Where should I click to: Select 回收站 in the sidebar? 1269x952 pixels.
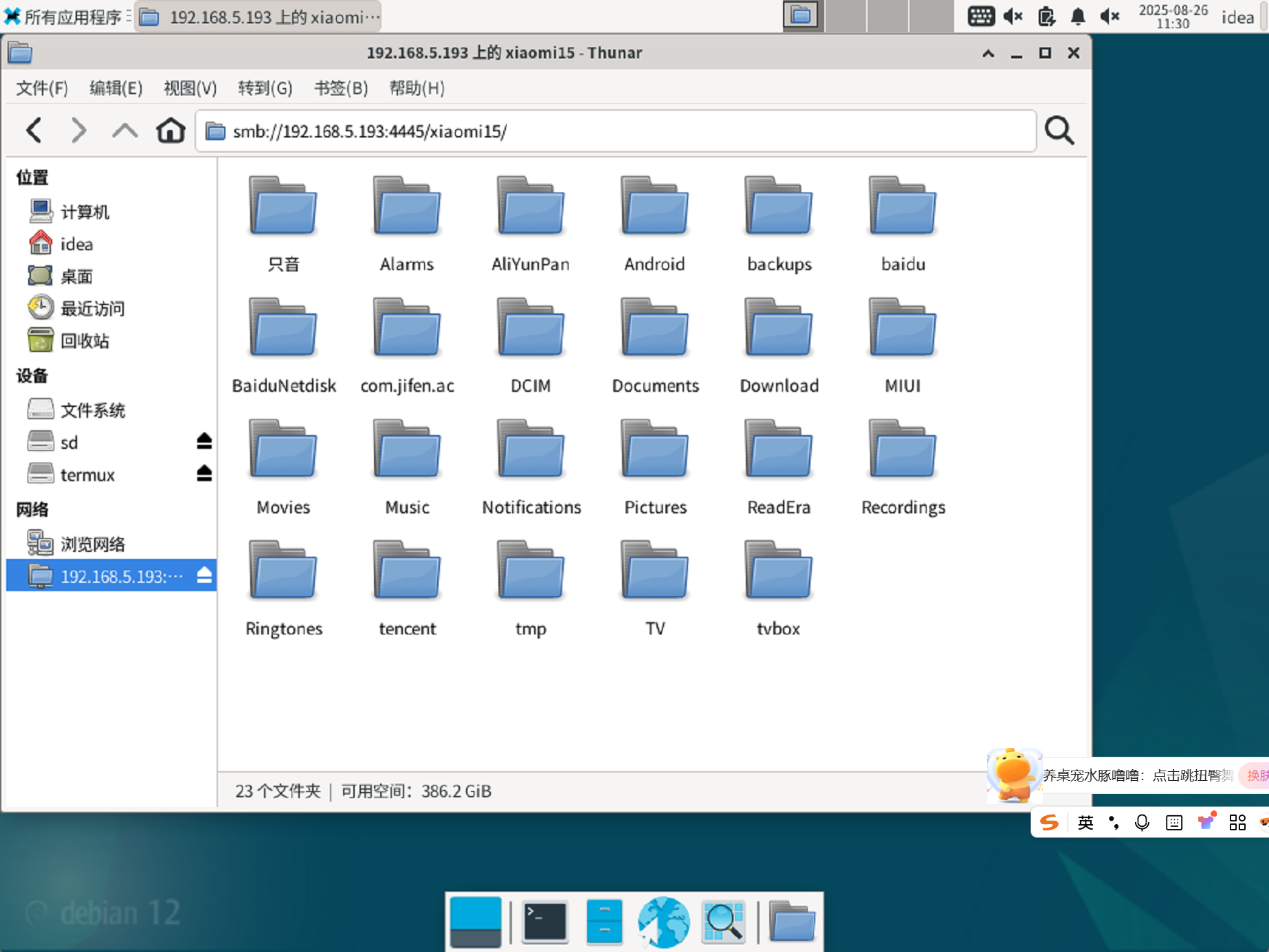click(84, 341)
